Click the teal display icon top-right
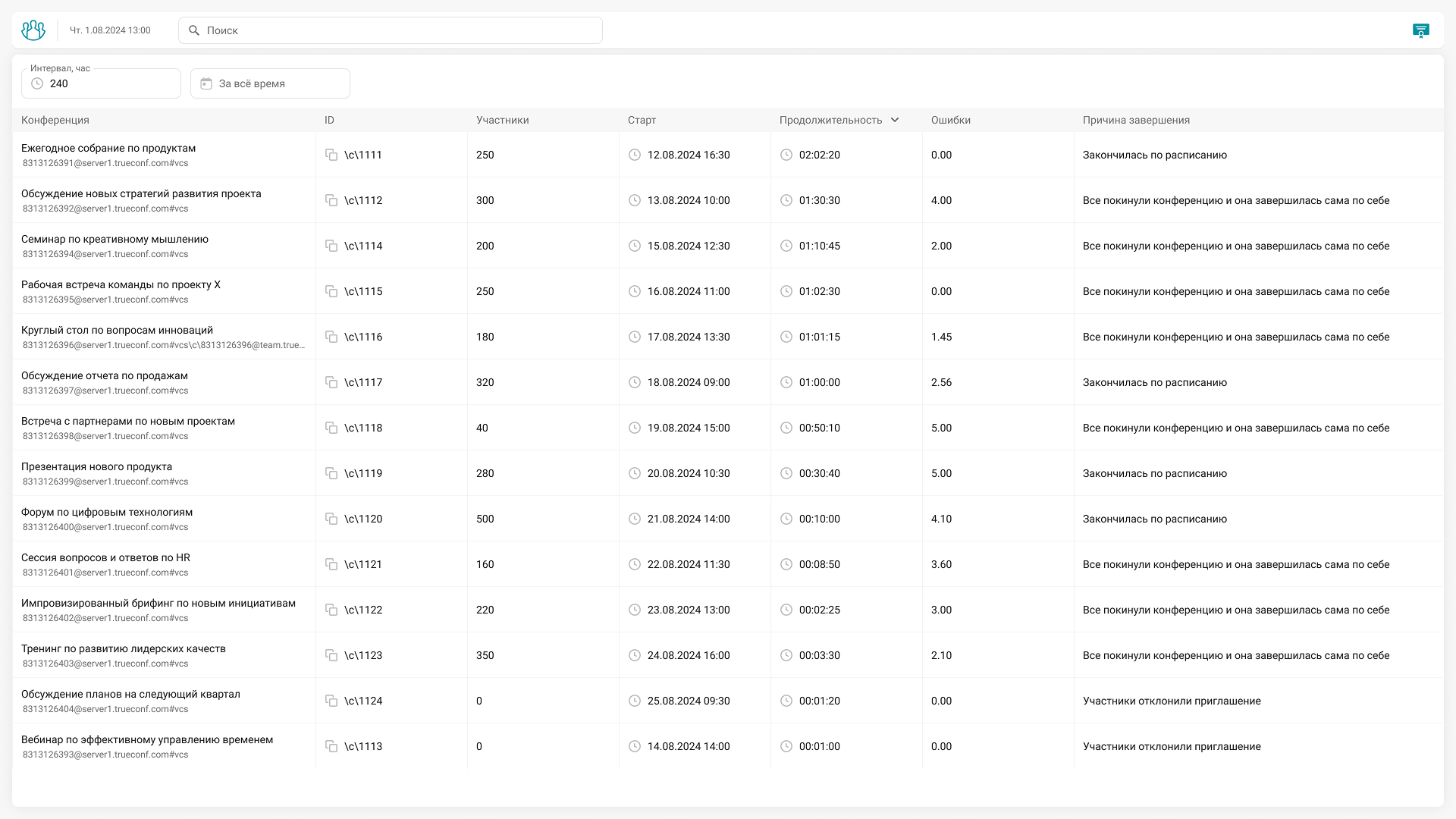The height and width of the screenshot is (819, 1456). (1420, 30)
